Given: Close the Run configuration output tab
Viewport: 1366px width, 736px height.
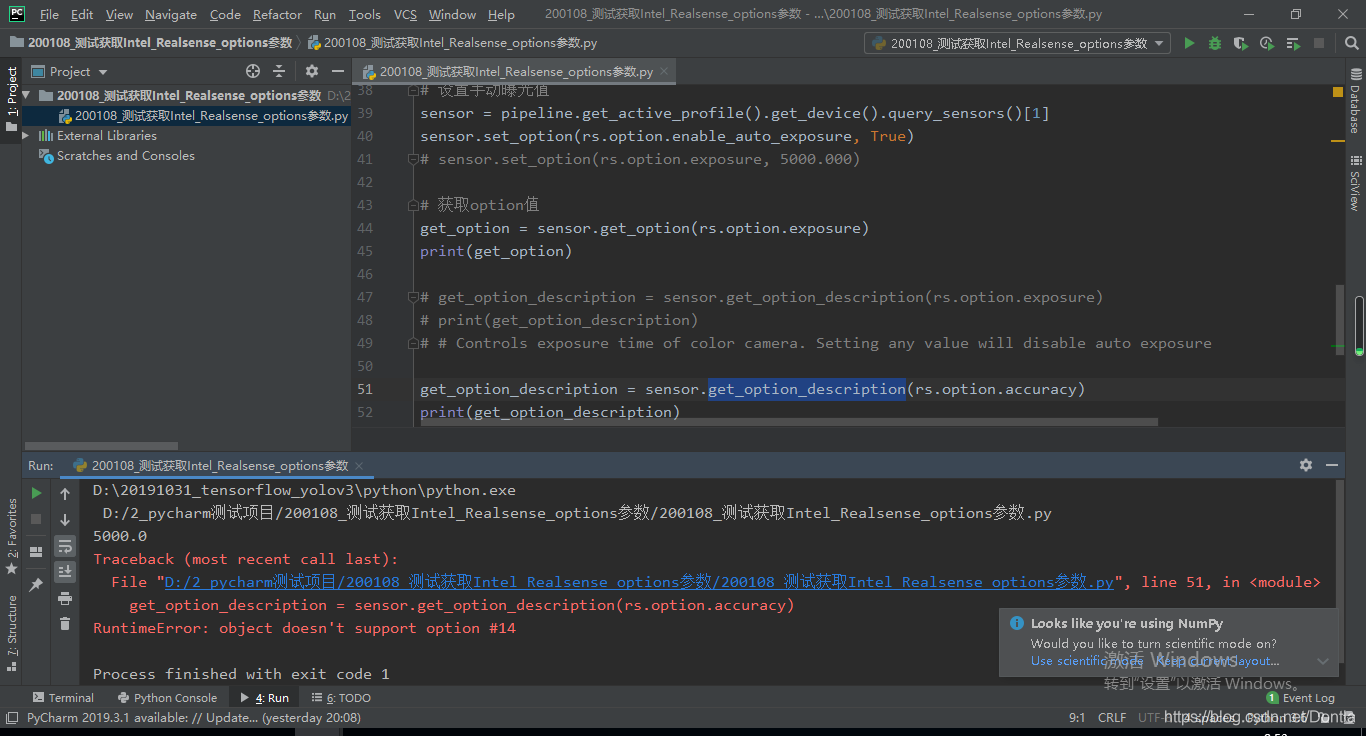Looking at the screenshot, I should 359,465.
